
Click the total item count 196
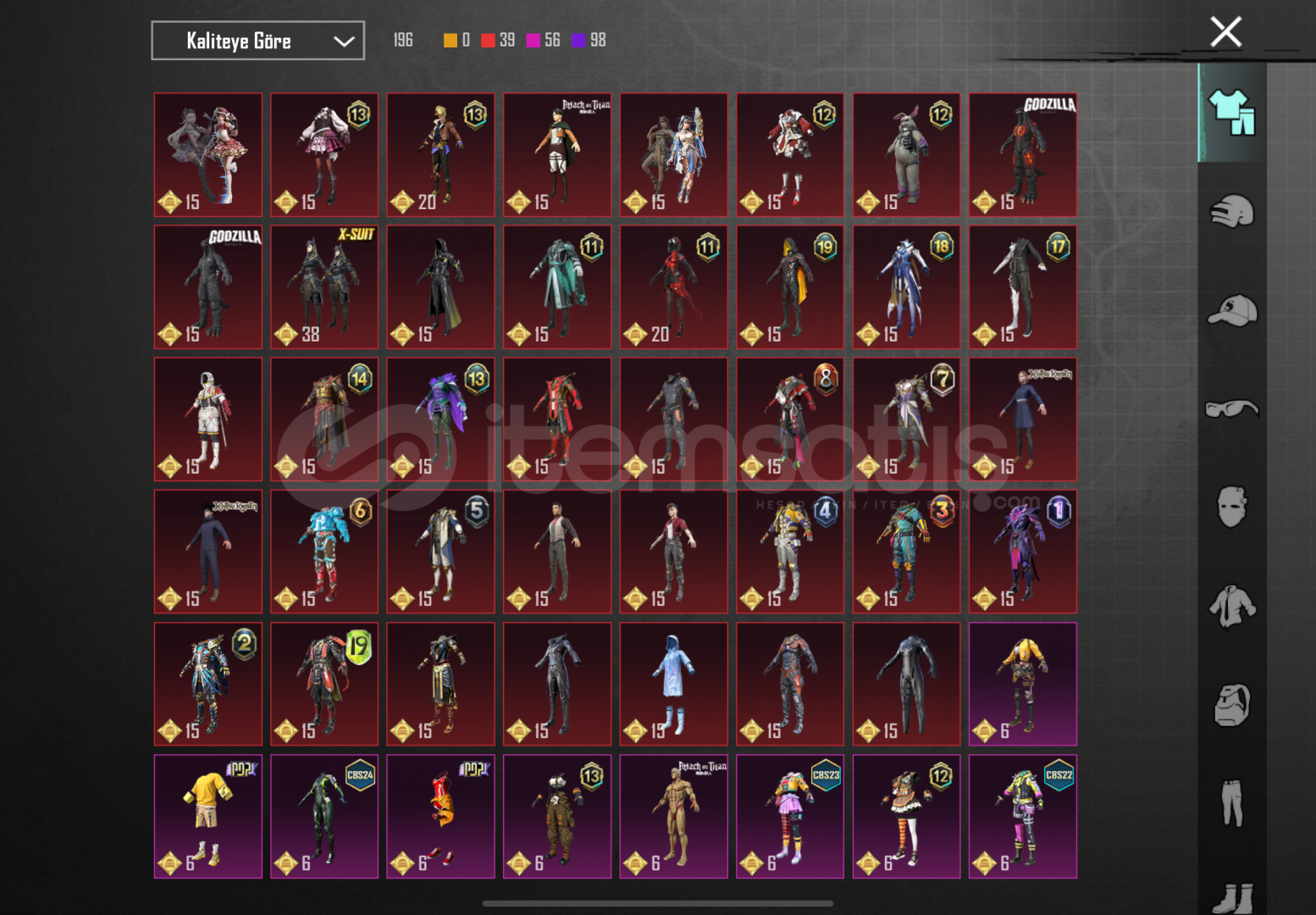click(x=403, y=40)
